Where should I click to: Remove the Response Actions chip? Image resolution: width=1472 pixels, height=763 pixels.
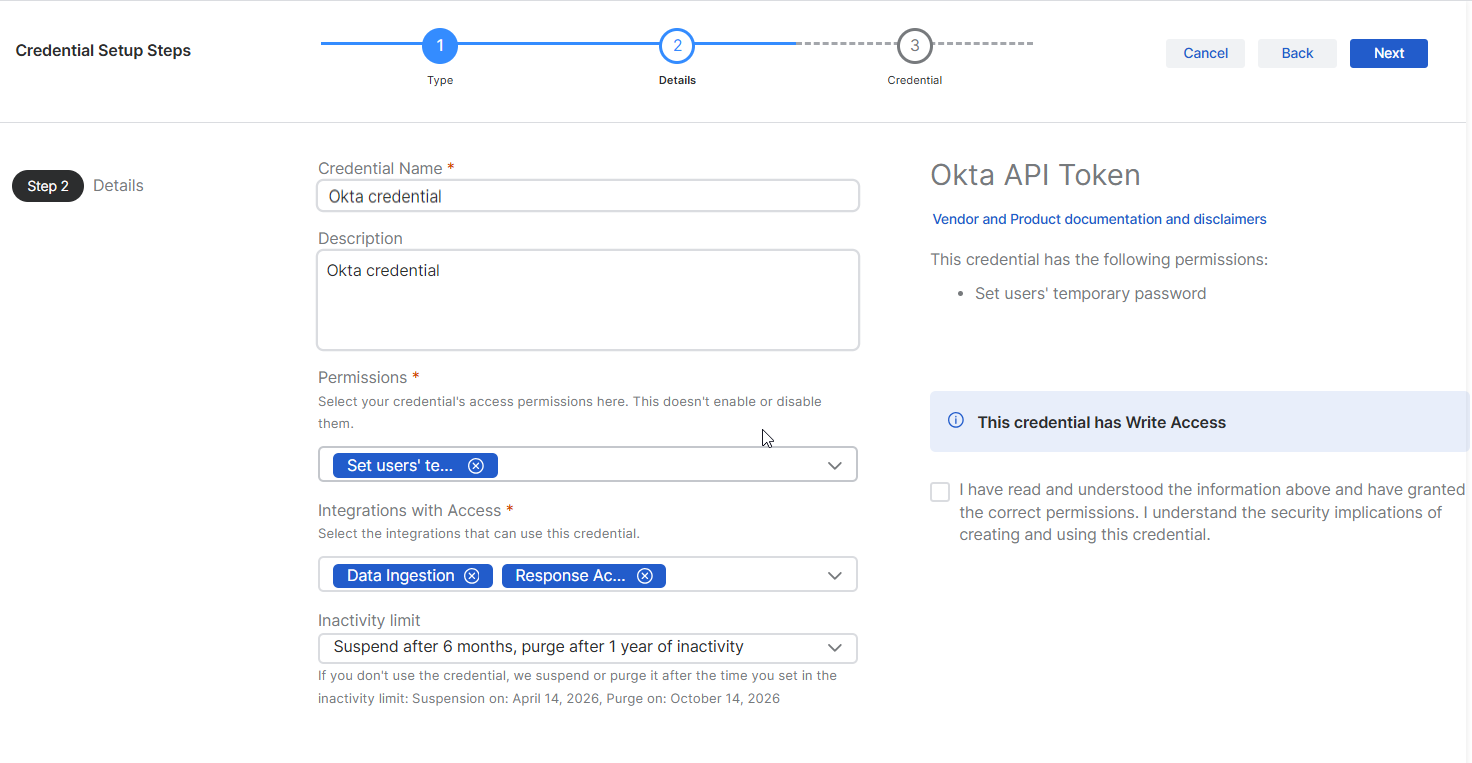tap(645, 576)
